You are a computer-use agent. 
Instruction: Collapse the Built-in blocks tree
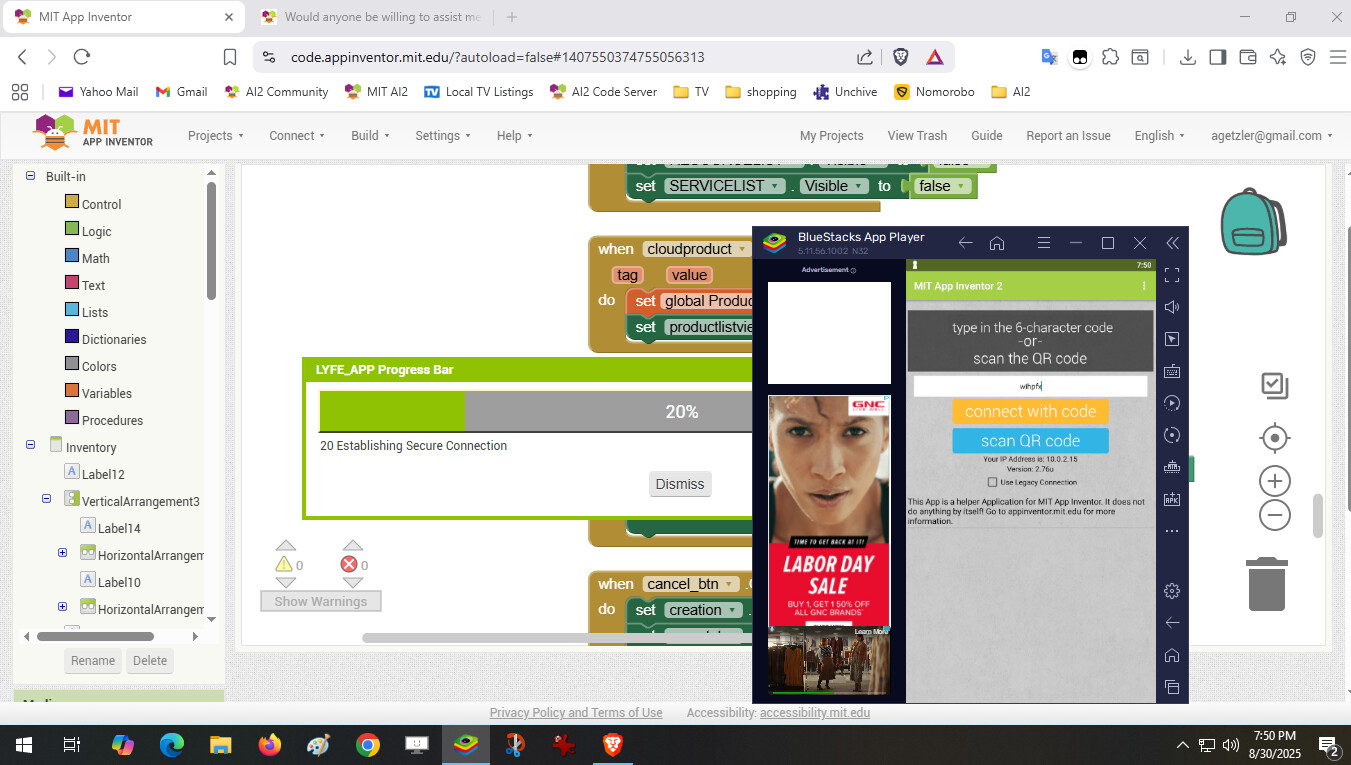click(x=30, y=176)
